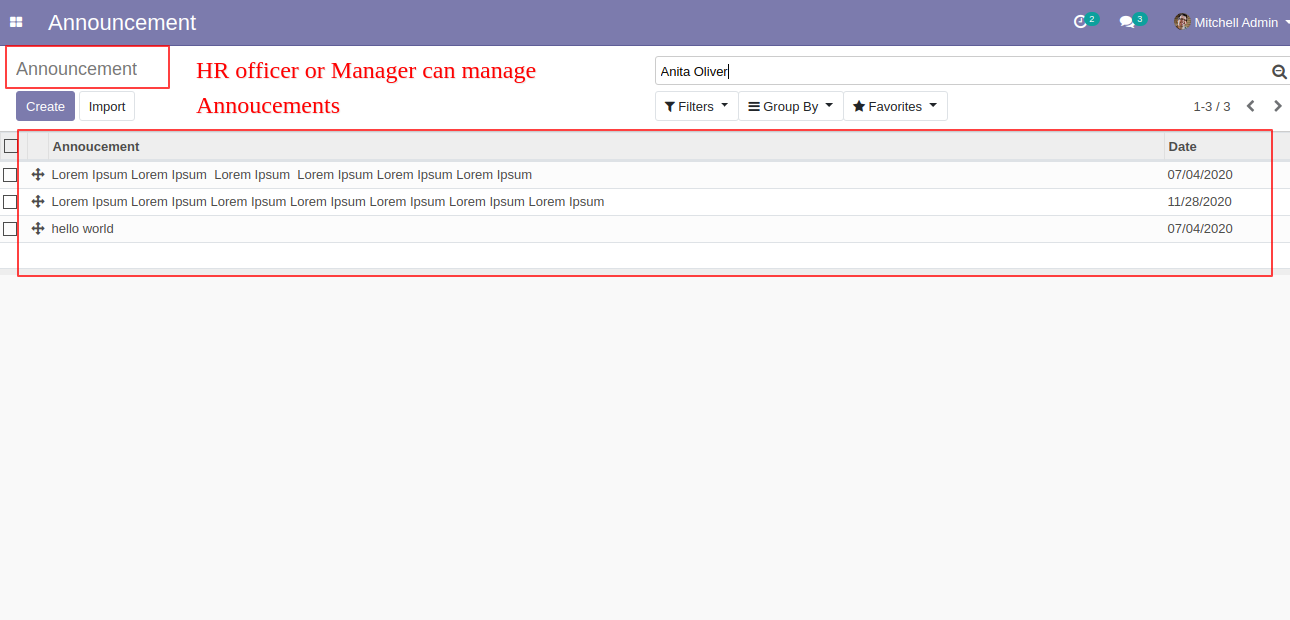
Task: Expand the Favorites dropdown
Action: point(895,106)
